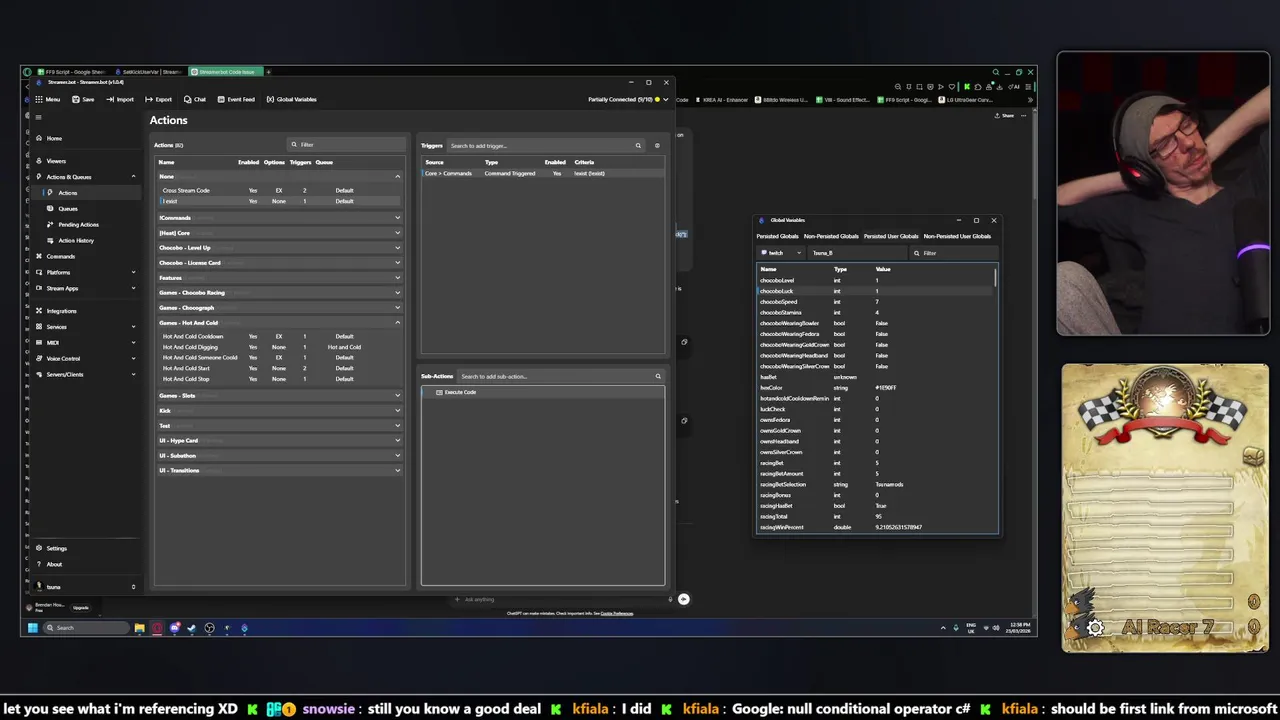This screenshot has height=720, width=1280.
Task: Click the Global Variables Filter field
Action: click(952, 253)
